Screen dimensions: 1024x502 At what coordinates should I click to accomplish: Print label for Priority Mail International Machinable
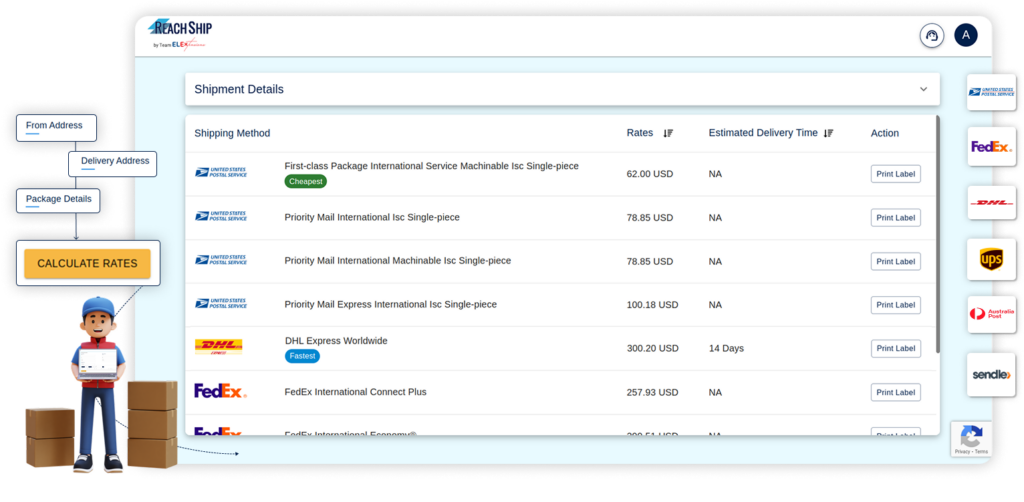pyautogui.click(x=895, y=261)
